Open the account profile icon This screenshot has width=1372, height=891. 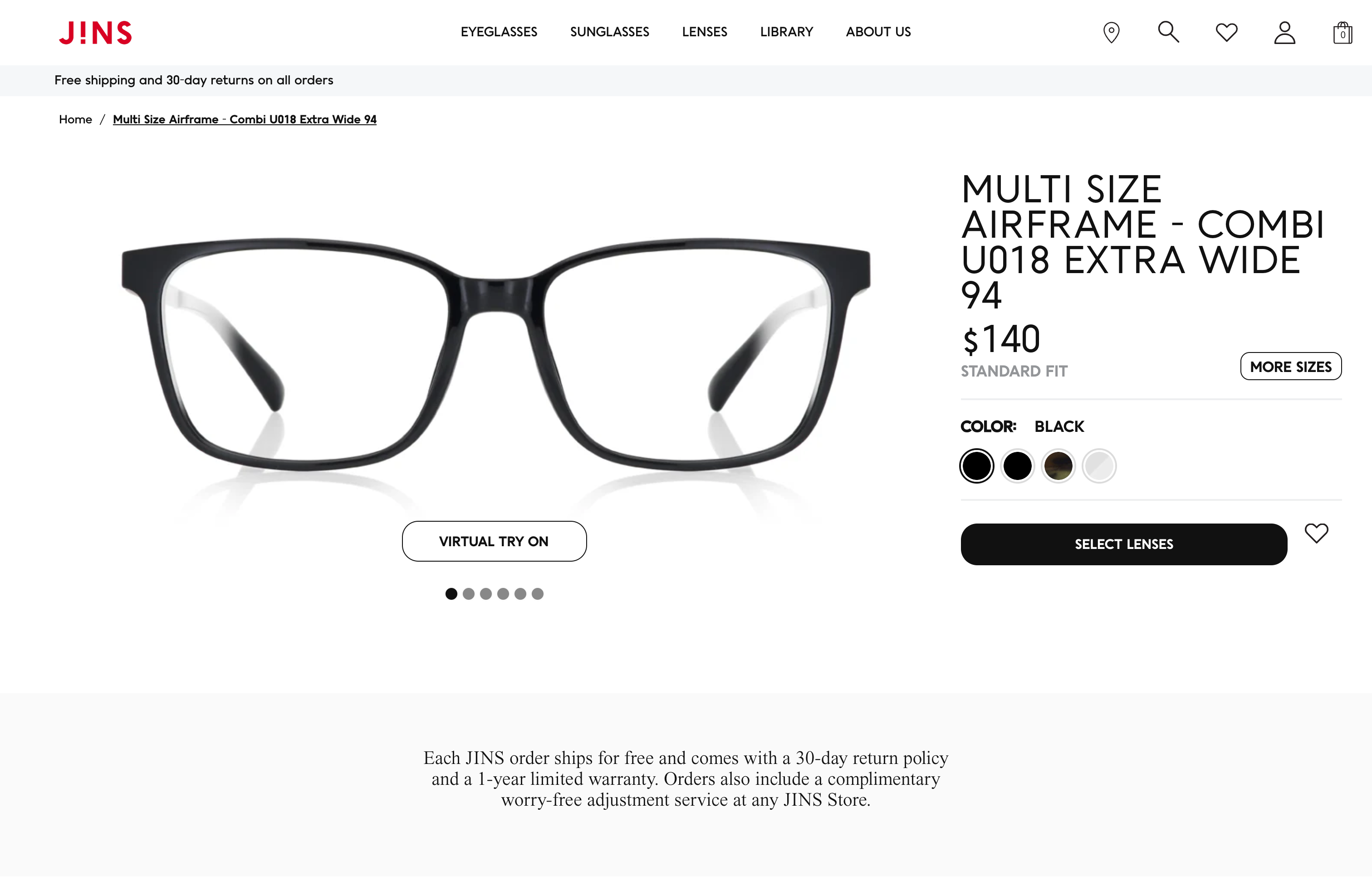point(1284,32)
